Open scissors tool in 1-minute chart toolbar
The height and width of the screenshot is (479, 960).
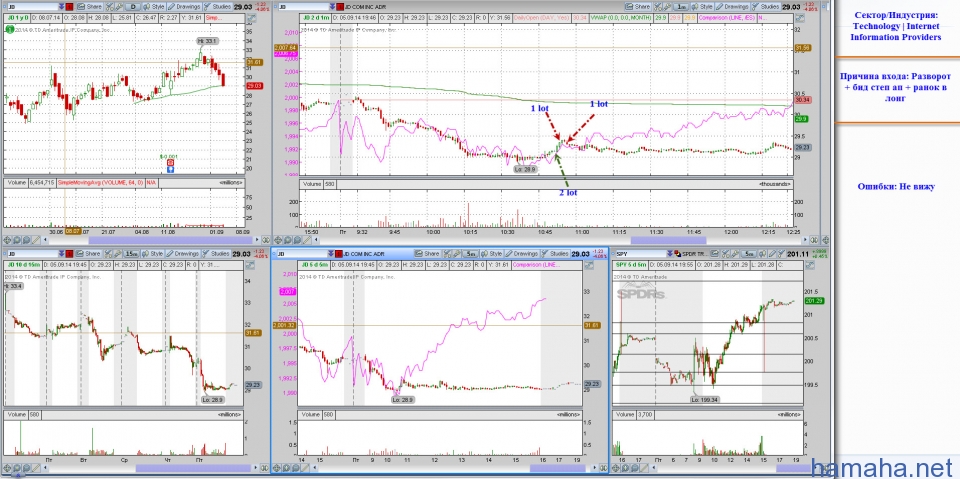coord(658,6)
